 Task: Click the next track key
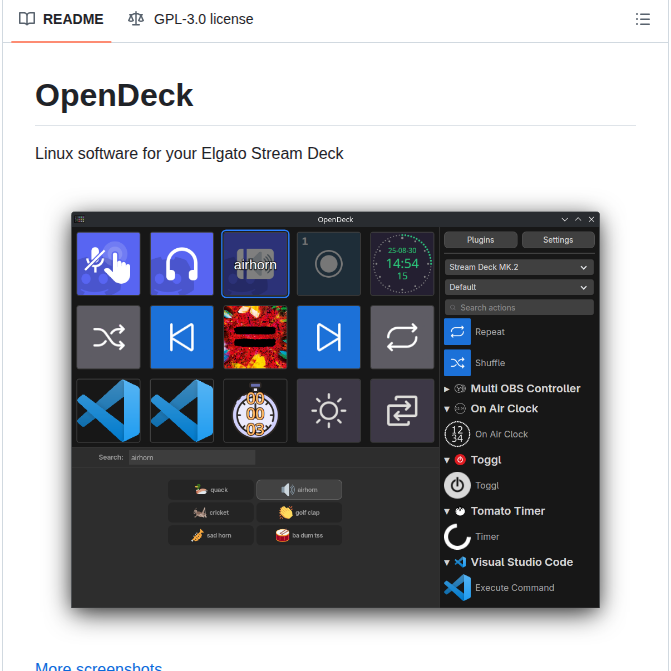click(329, 337)
